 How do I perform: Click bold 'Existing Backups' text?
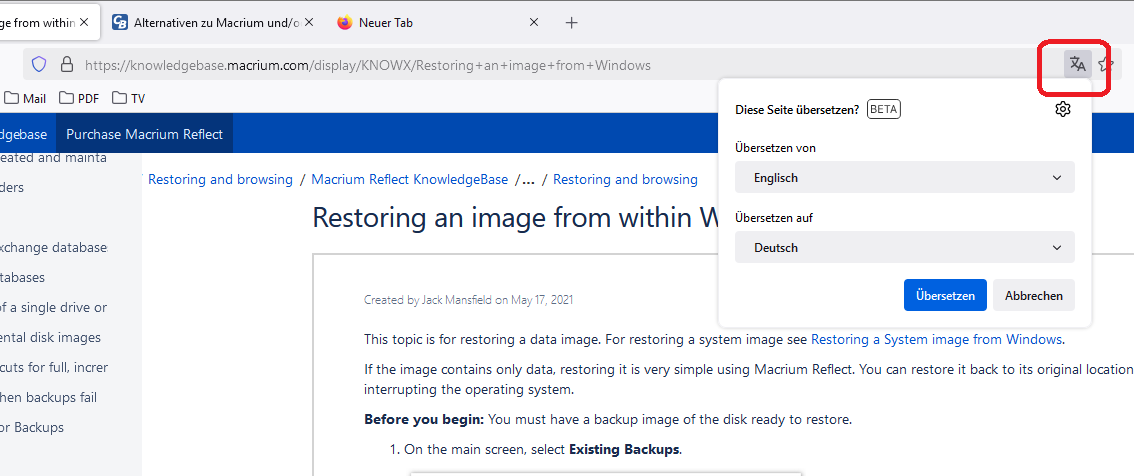coord(624,449)
